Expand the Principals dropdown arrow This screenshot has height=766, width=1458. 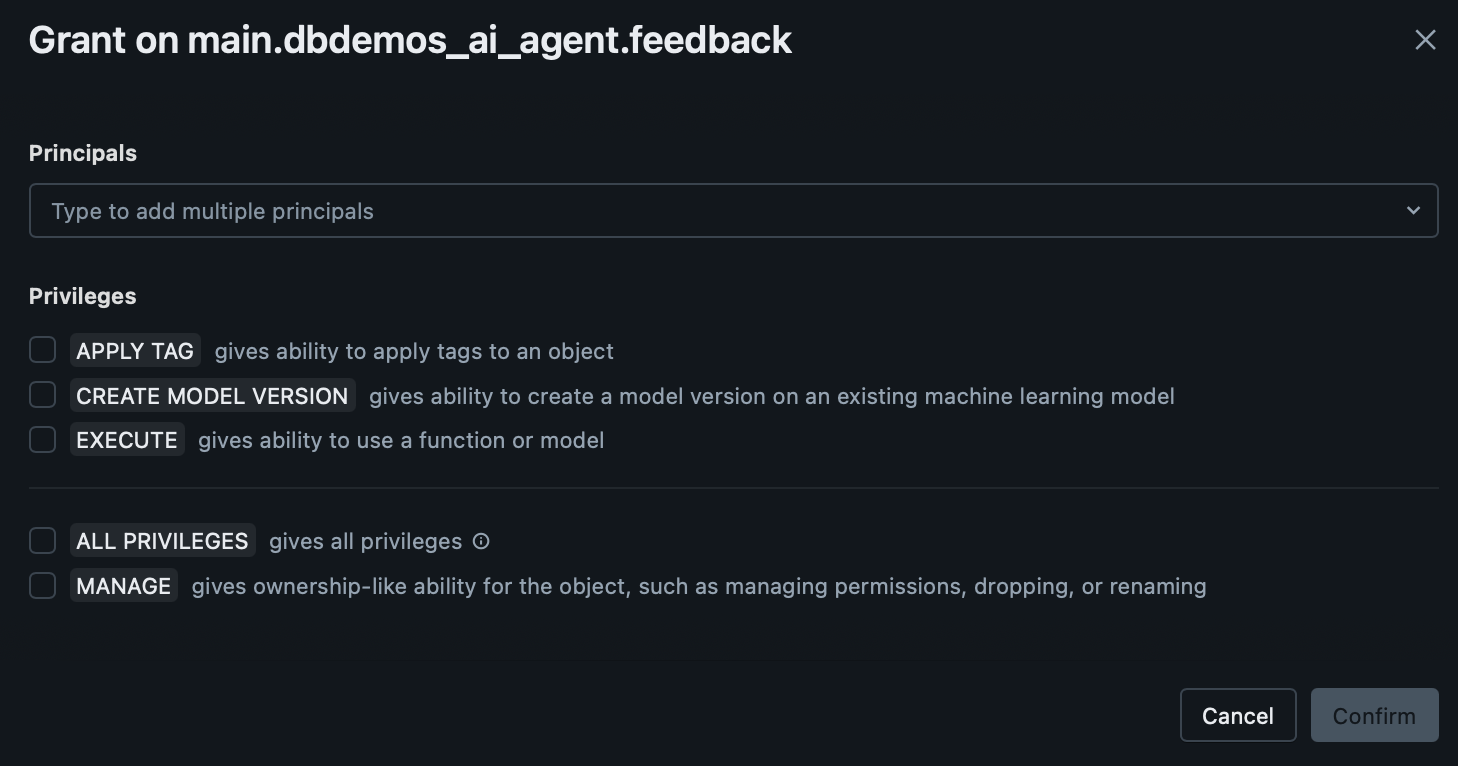tap(1413, 211)
